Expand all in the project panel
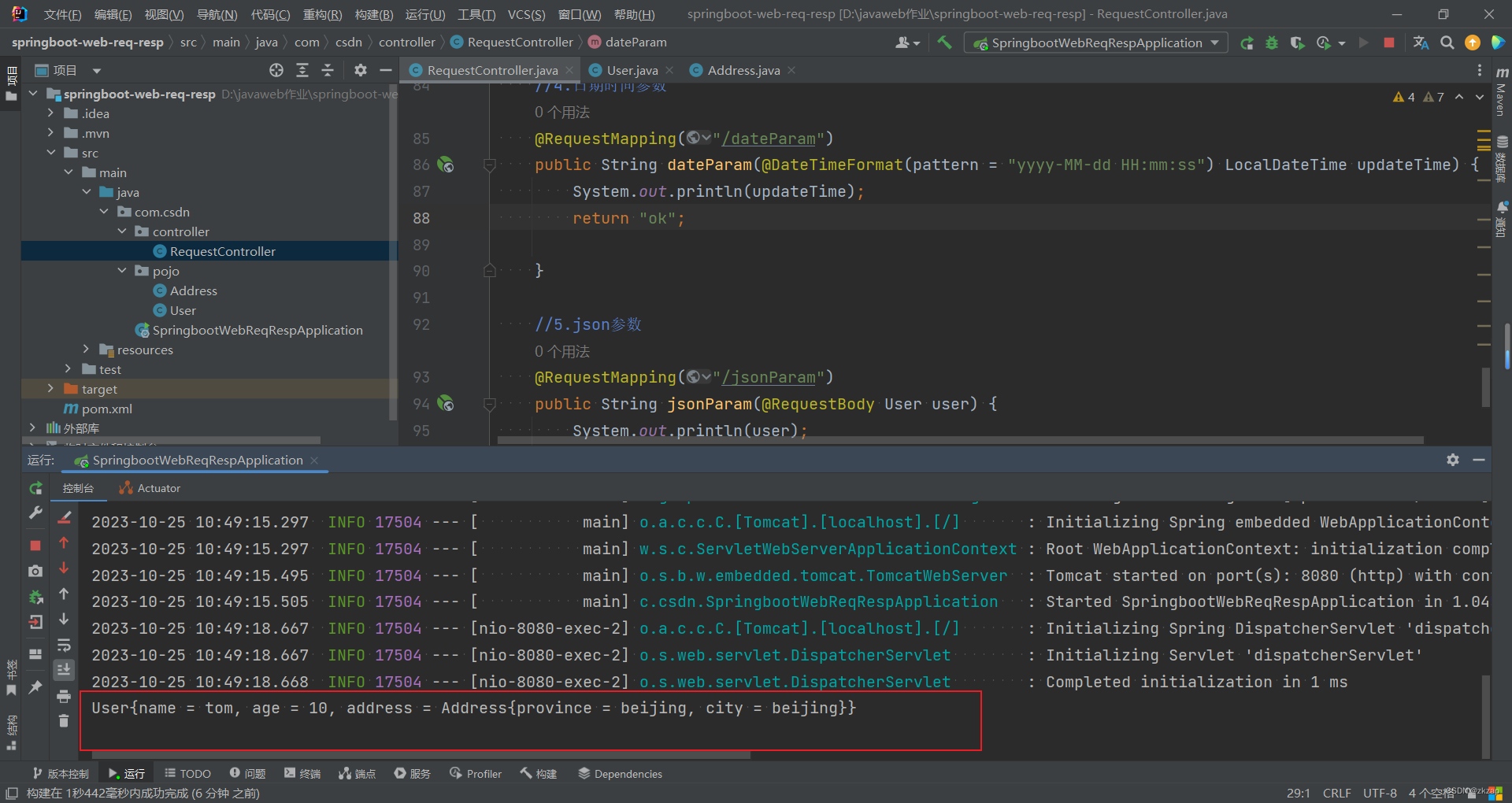The height and width of the screenshot is (803, 1512). (302, 70)
